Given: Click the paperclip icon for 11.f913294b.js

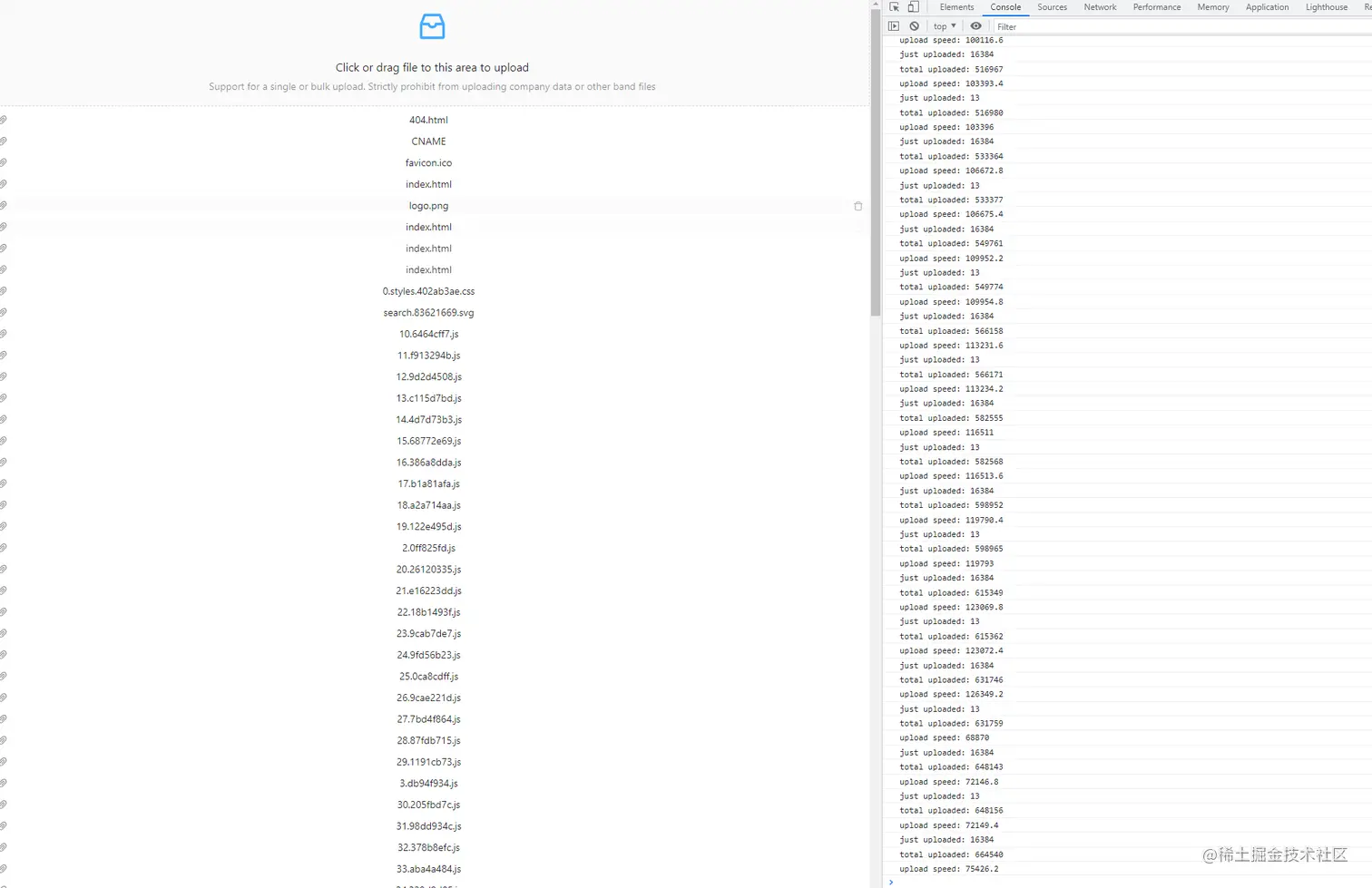Looking at the screenshot, I should click(x=4, y=355).
